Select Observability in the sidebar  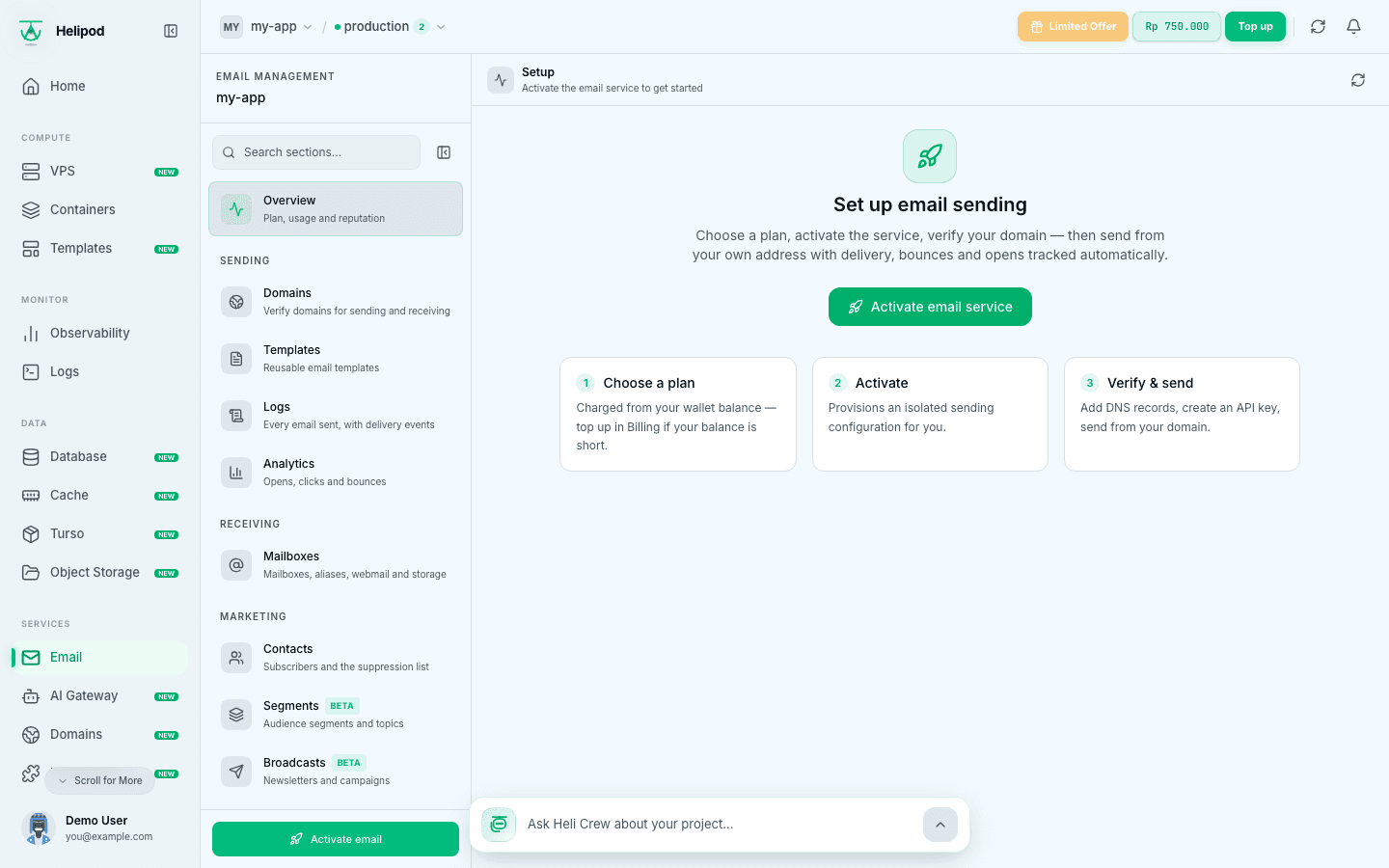(x=100, y=334)
